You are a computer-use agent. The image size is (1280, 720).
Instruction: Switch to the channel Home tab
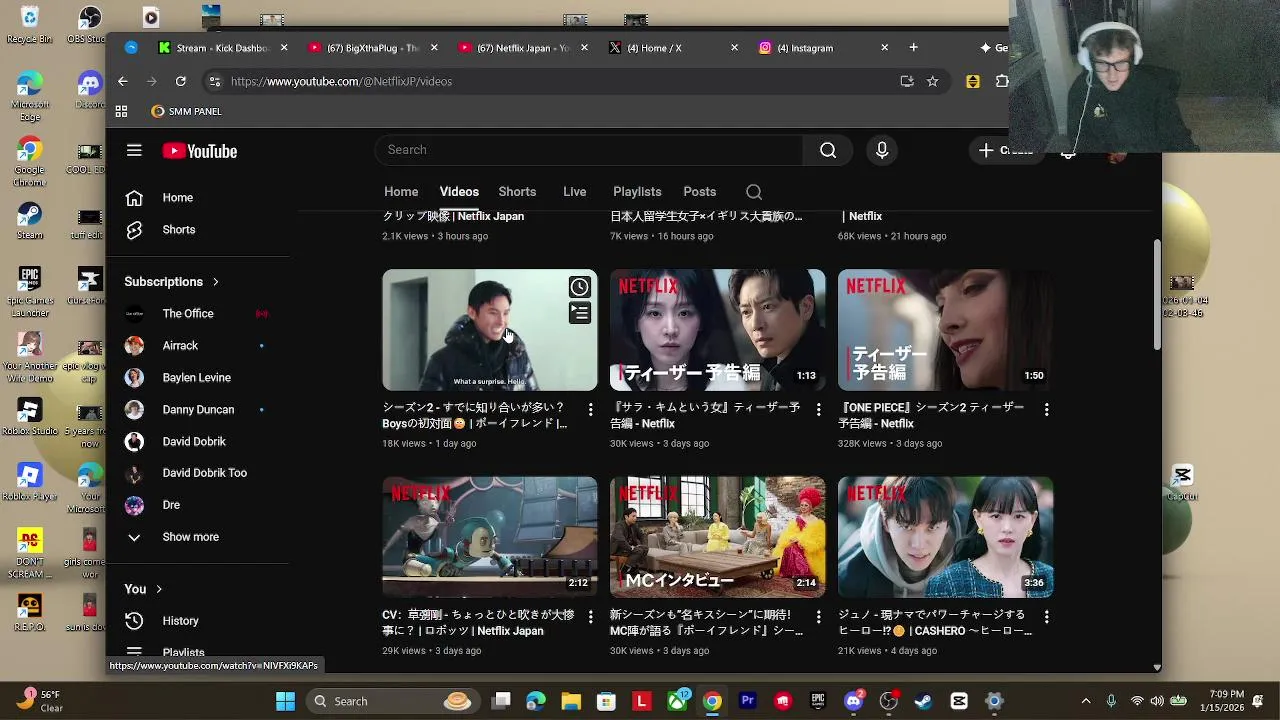pyautogui.click(x=401, y=192)
